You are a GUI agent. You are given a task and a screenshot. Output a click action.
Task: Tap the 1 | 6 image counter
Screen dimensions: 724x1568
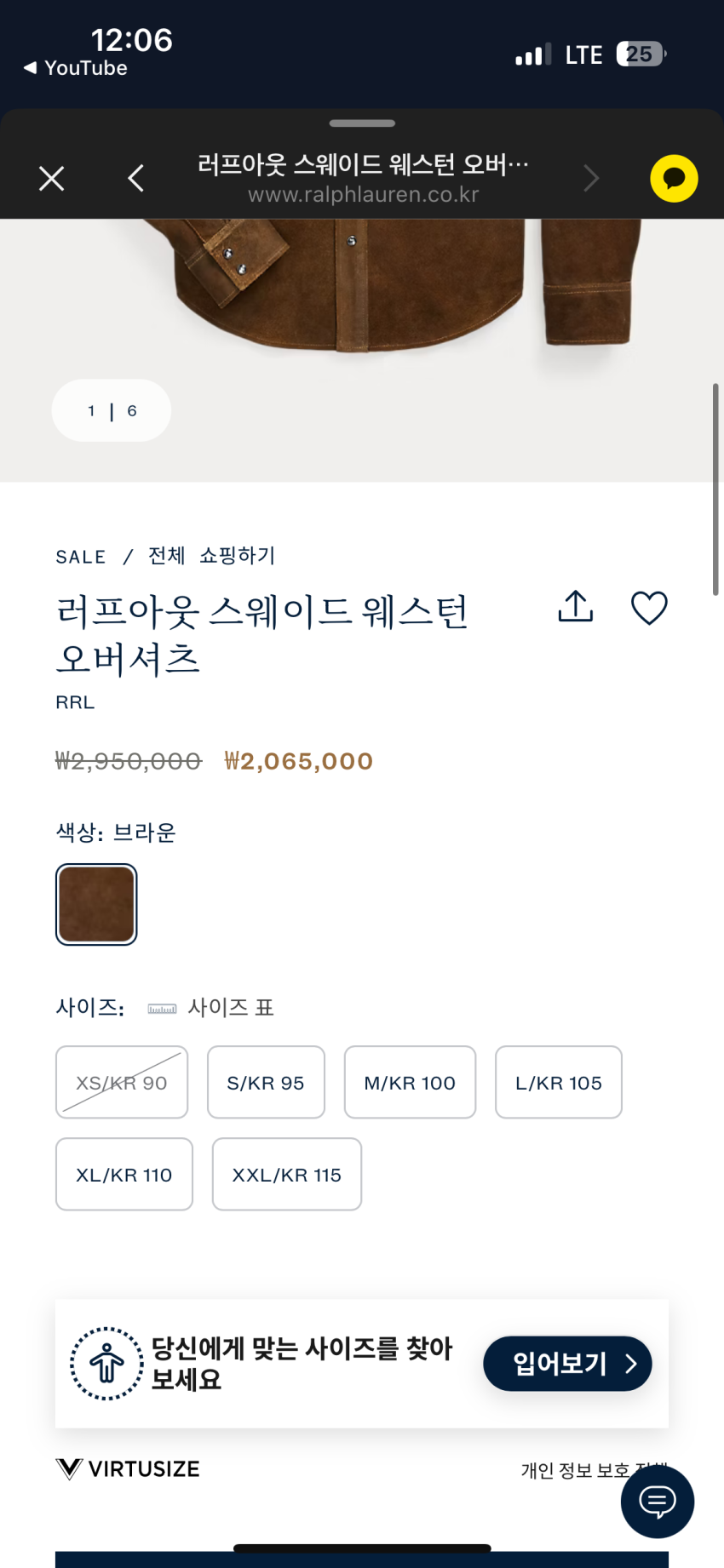click(x=112, y=411)
